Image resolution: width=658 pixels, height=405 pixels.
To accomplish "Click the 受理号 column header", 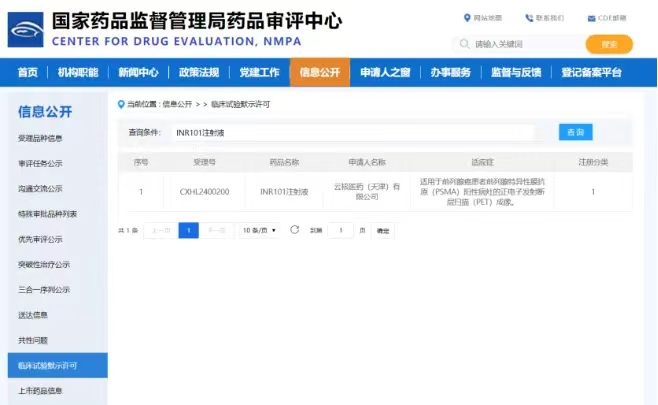I will 204,162.
